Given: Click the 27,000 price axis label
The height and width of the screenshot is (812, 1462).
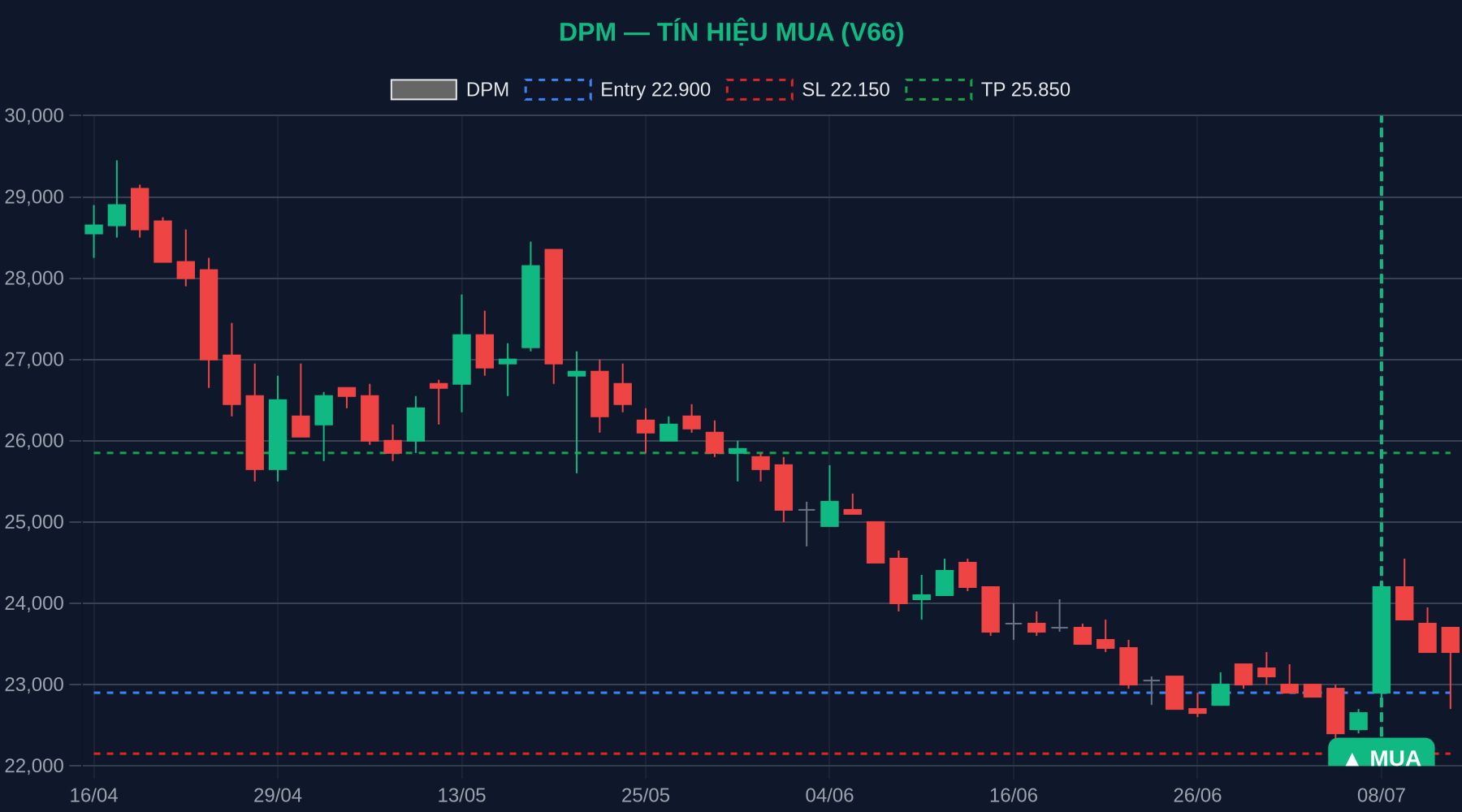Looking at the screenshot, I should tap(34, 359).
